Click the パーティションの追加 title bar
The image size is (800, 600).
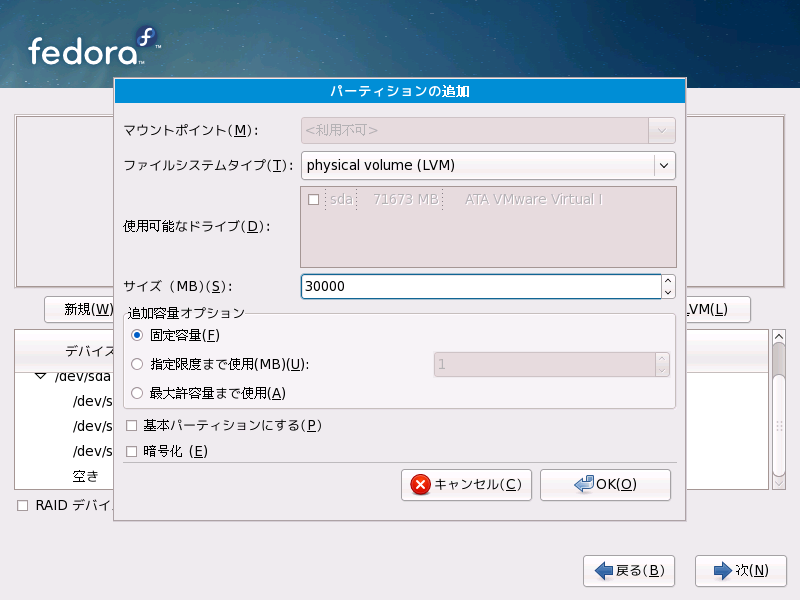tap(400, 91)
